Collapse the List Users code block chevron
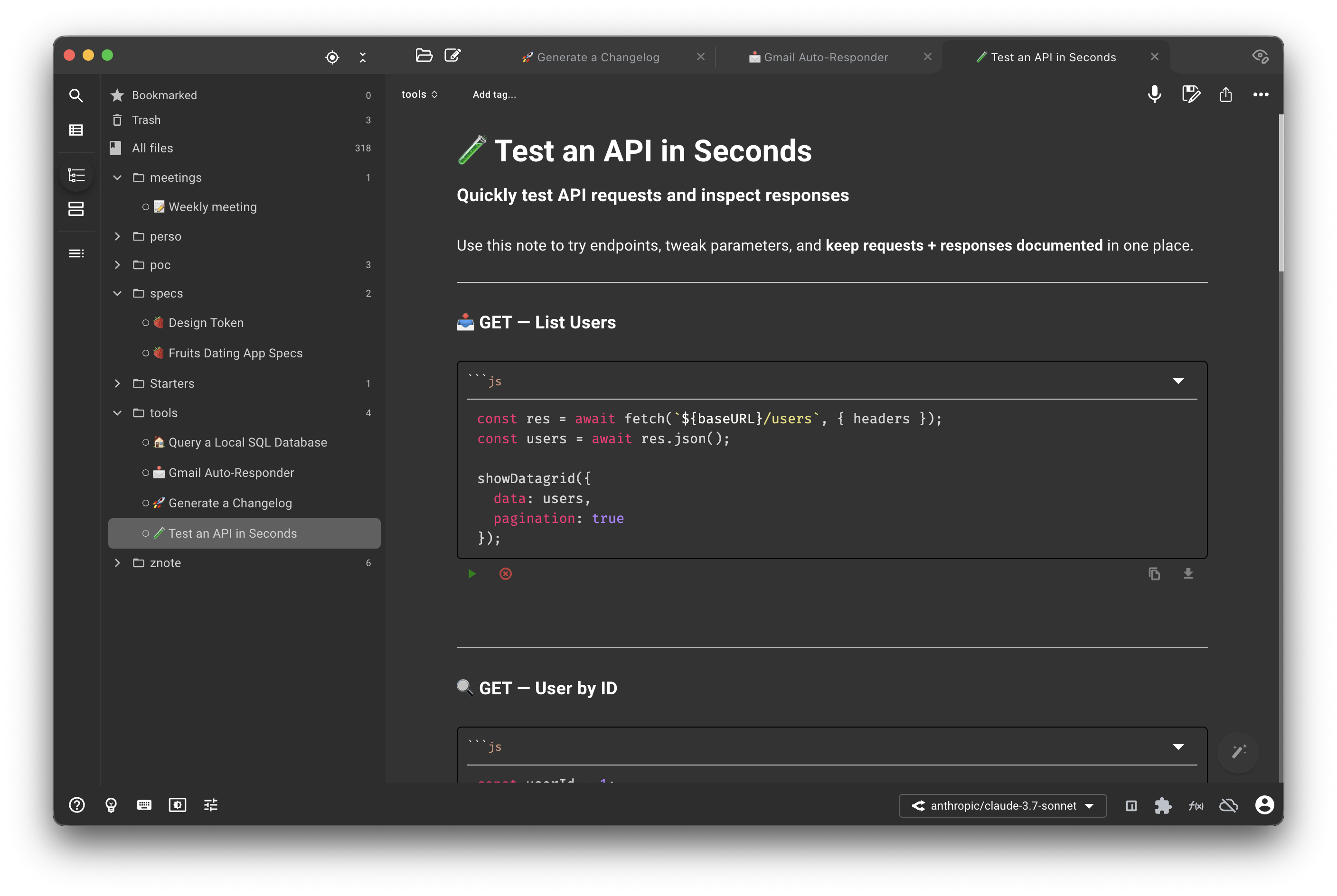This screenshot has width=1337, height=896. point(1179,381)
